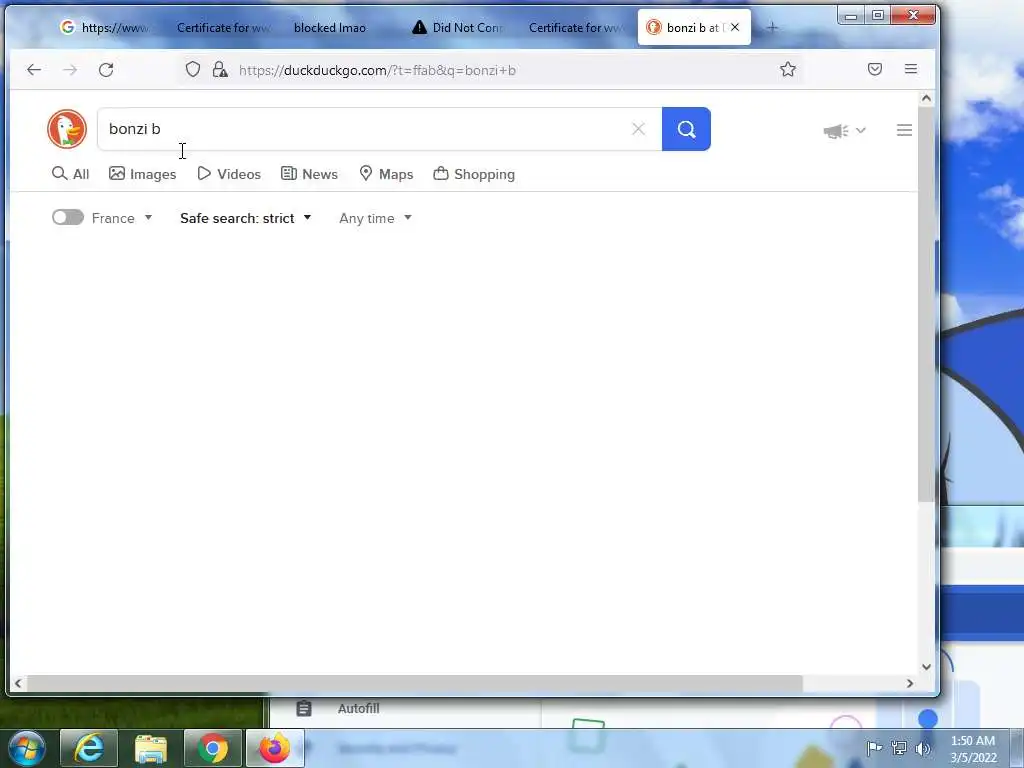Switch to Maps results
This screenshot has width=1024, height=768.
[x=386, y=174]
